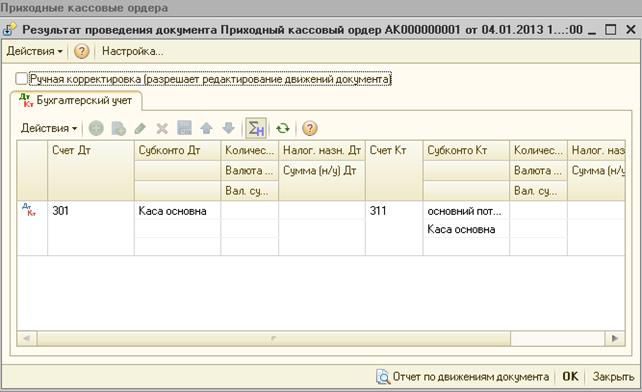The image size is (642, 392).
Task: Click the move down arrow icon
Action: coord(228,128)
